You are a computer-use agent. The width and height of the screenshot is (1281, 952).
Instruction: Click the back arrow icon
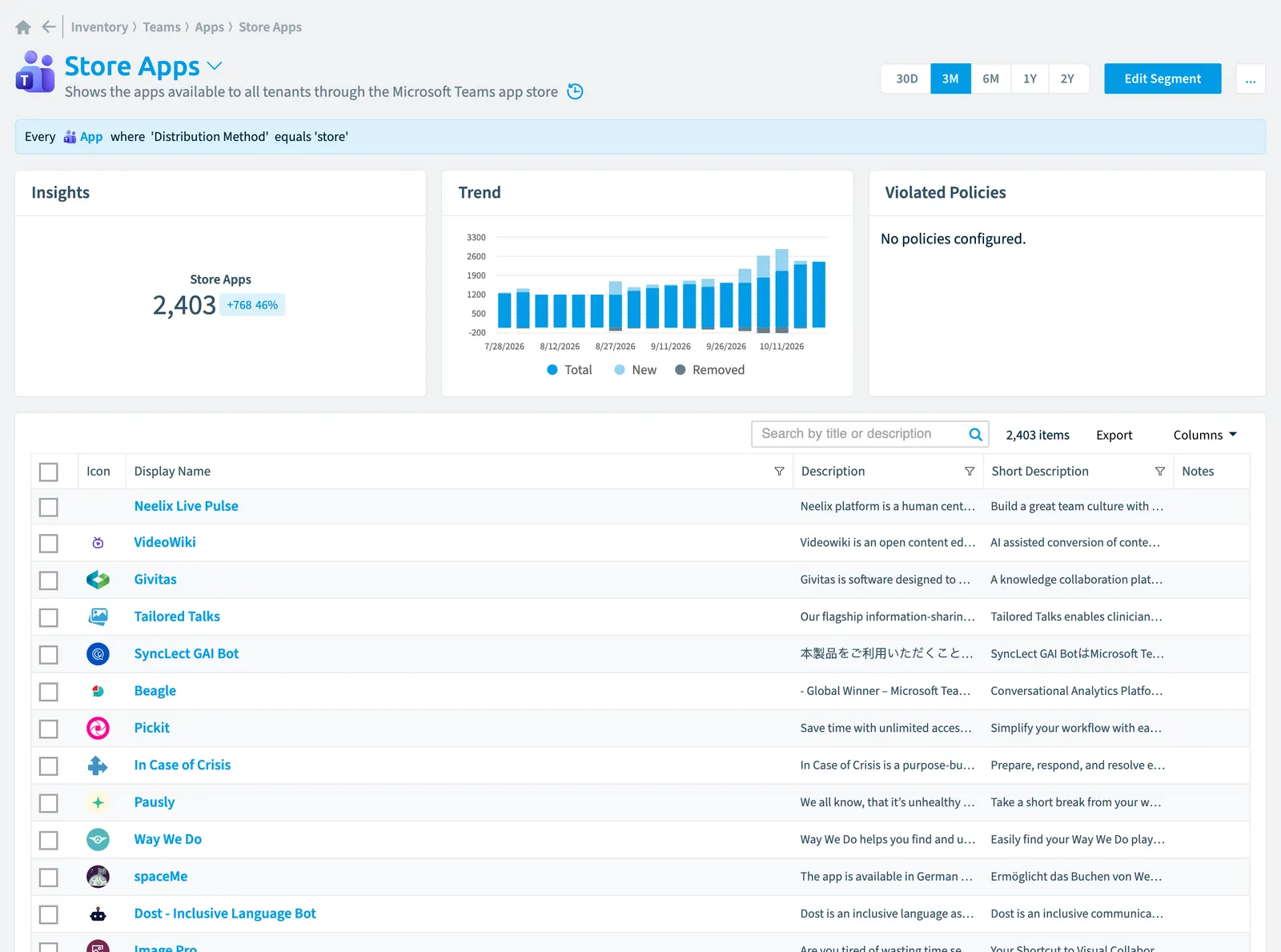(49, 27)
